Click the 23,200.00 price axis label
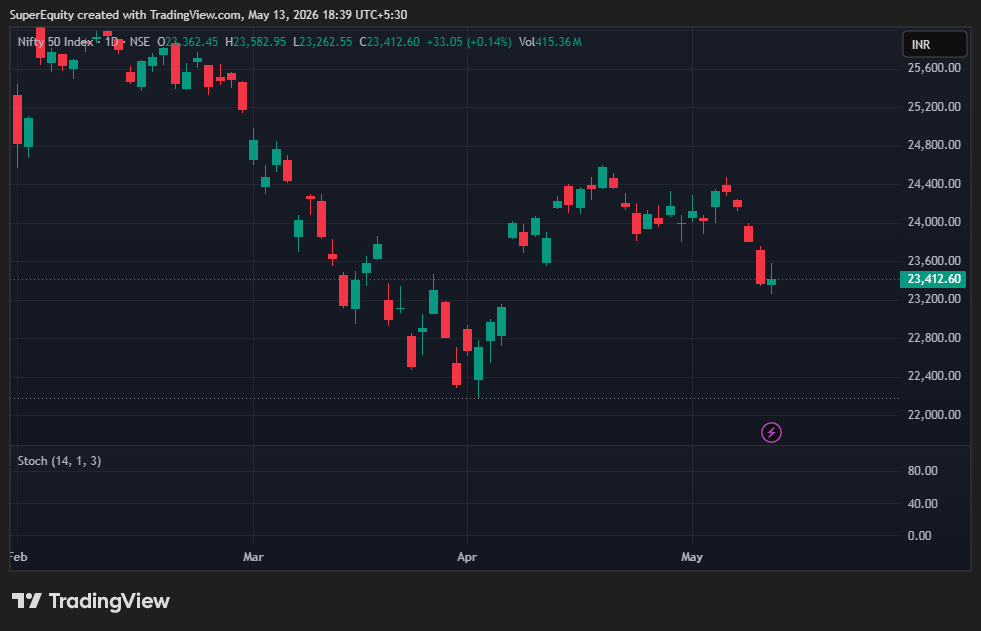981x631 pixels. 934,299
